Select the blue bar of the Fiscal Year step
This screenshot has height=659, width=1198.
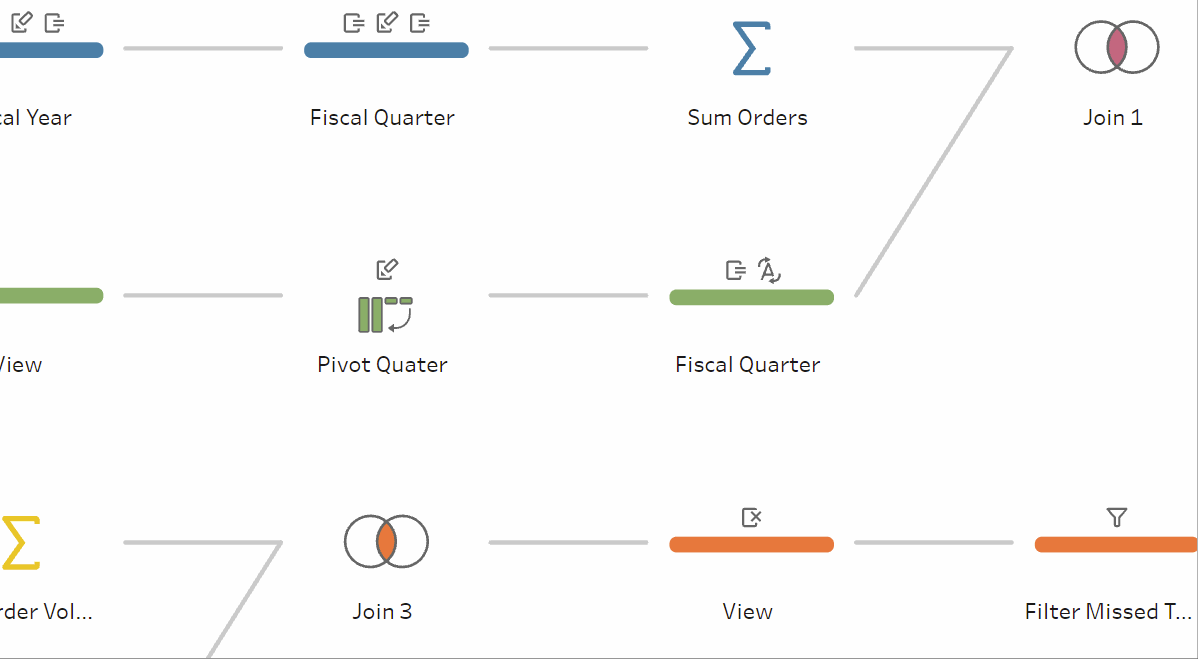51,50
